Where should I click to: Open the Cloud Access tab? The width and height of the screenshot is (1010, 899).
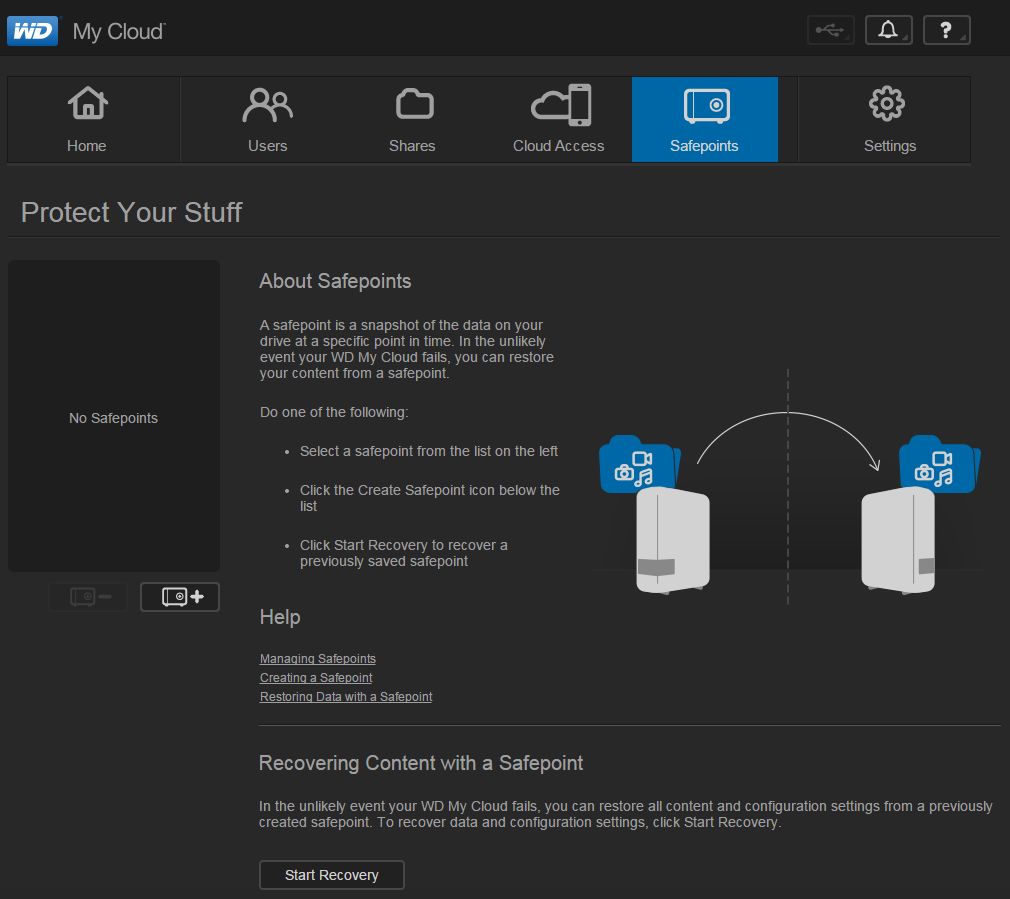point(558,120)
